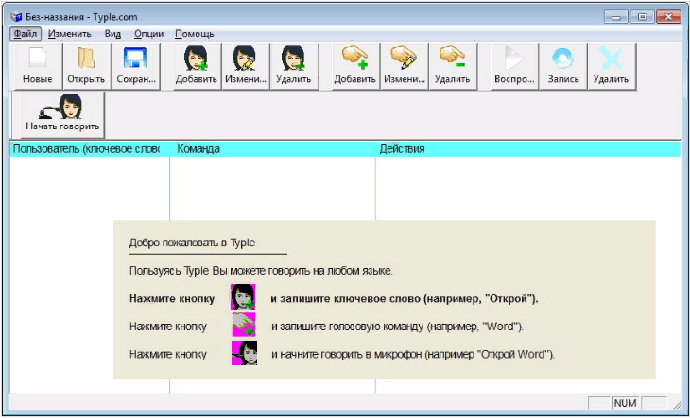690x419 pixels.
Task: Edit command with hand pencil Измени.. button
Action: click(404, 66)
